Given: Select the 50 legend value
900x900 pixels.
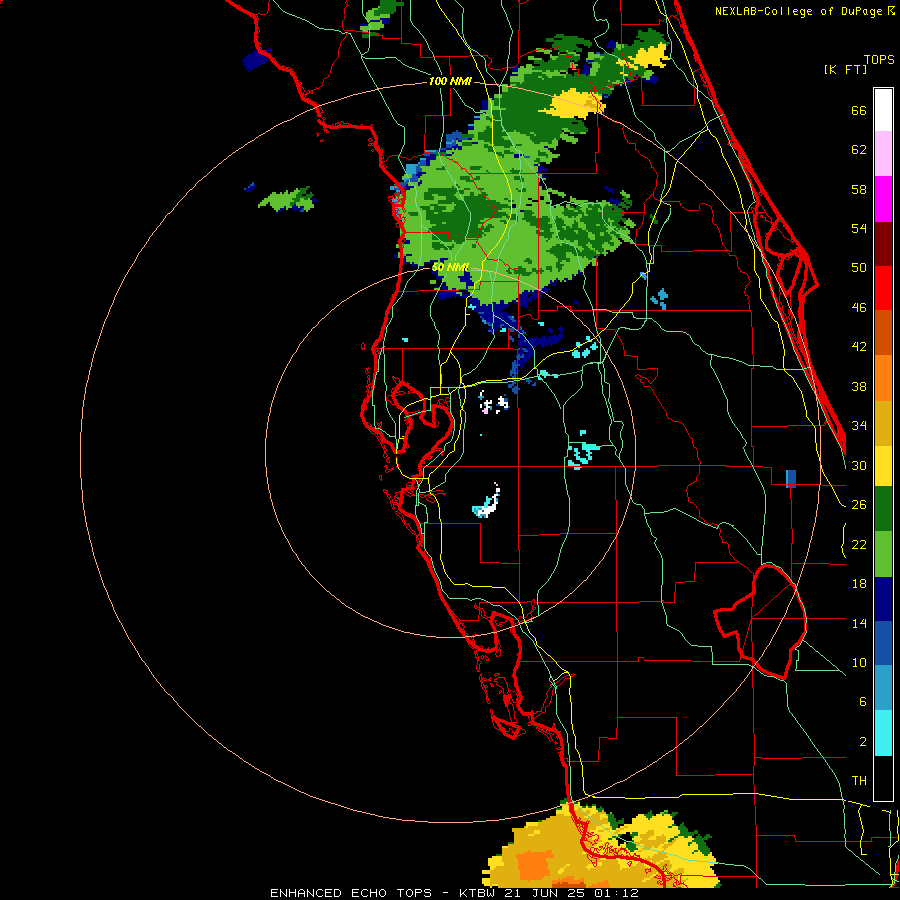Looking at the screenshot, I should pos(859,268).
